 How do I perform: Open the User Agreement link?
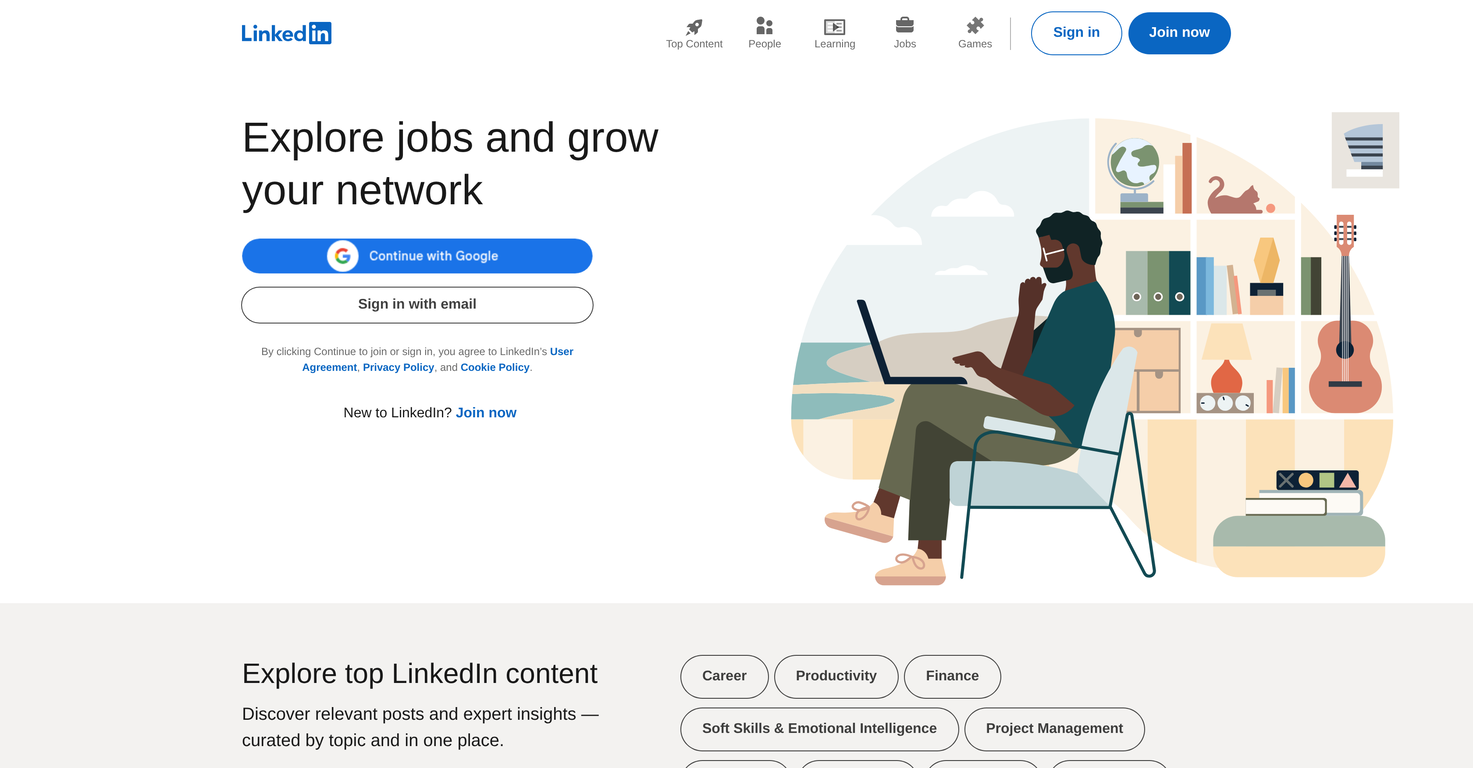(x=560, y=351)
